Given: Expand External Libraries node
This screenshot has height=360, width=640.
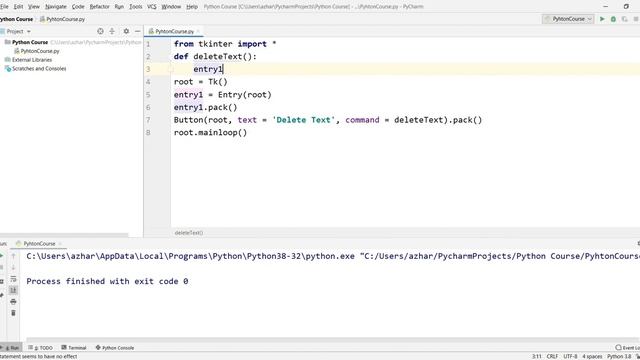Looking at the screenshot, I should pos(32,60).
